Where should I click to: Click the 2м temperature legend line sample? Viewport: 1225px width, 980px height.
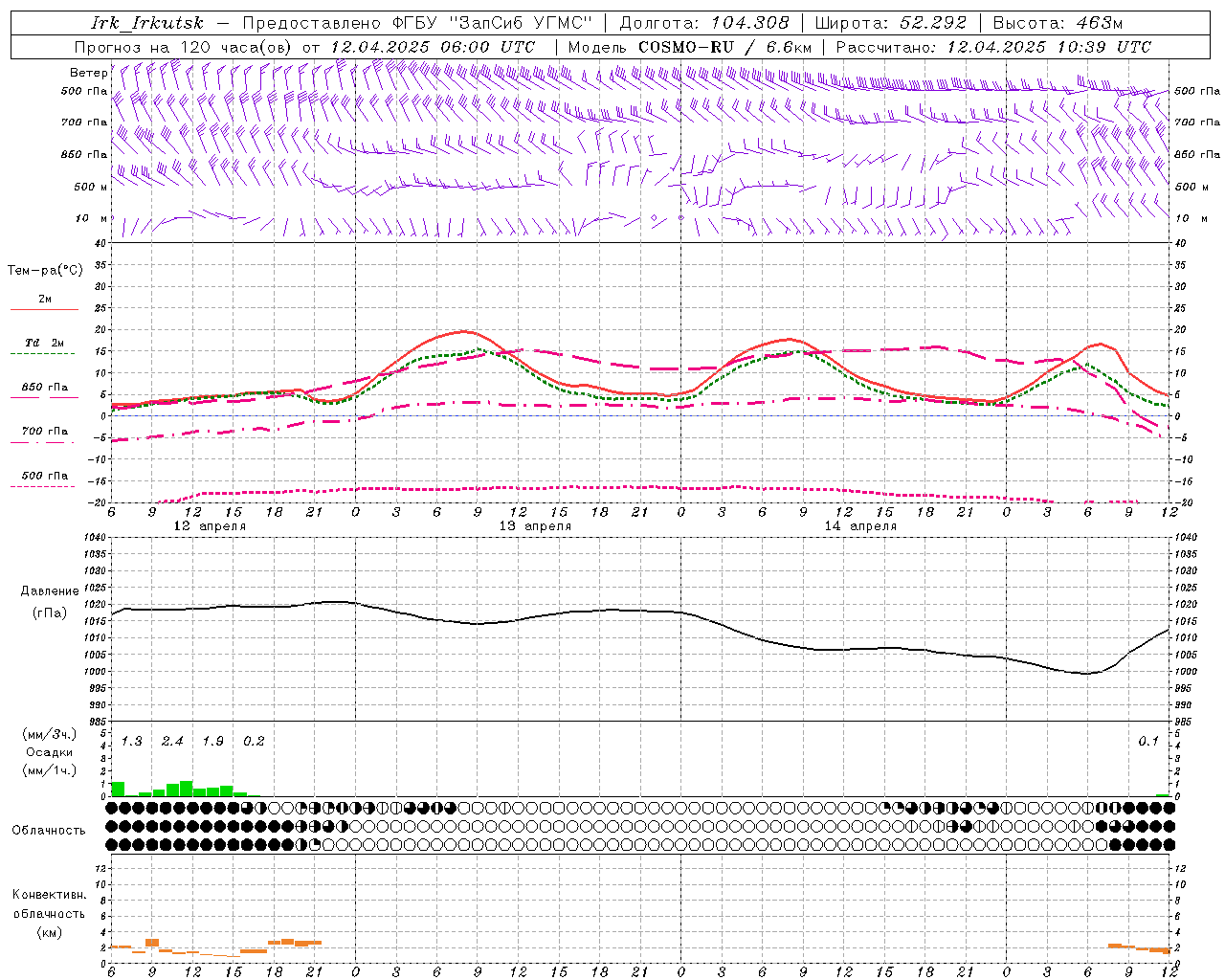44,310
